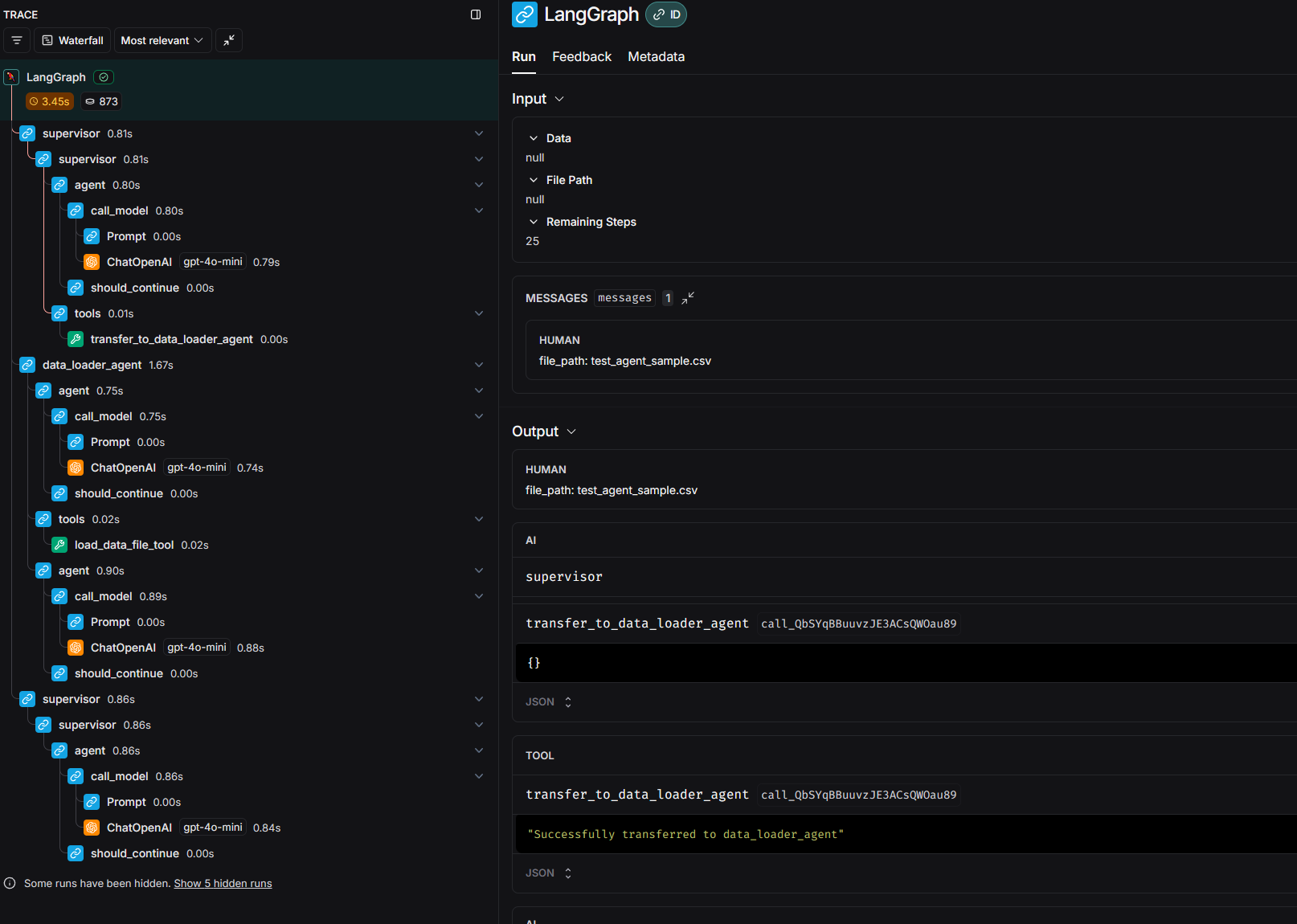Click the load_data_file_tool wrench icon

tap(59, 545)
